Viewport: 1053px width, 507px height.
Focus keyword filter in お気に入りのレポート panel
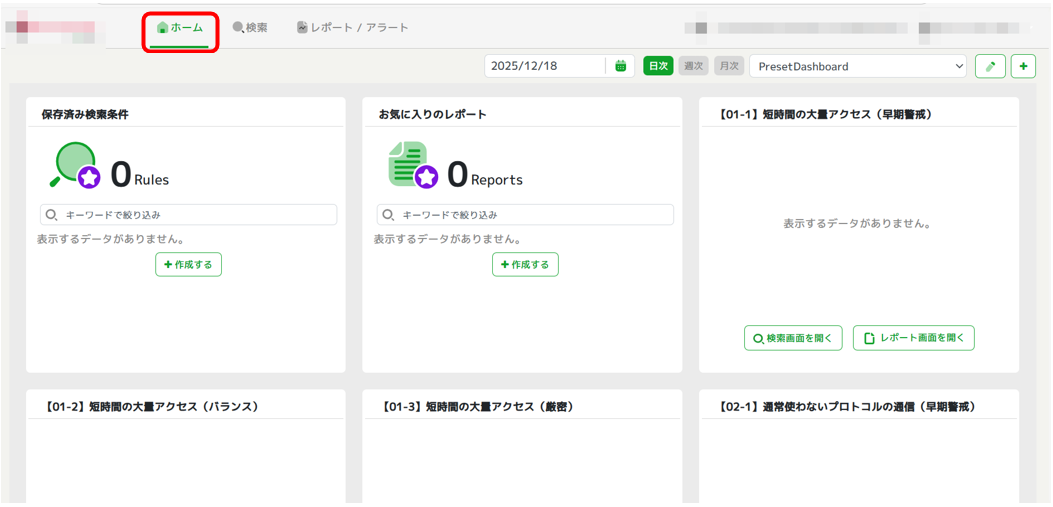(x=525, y=215)
